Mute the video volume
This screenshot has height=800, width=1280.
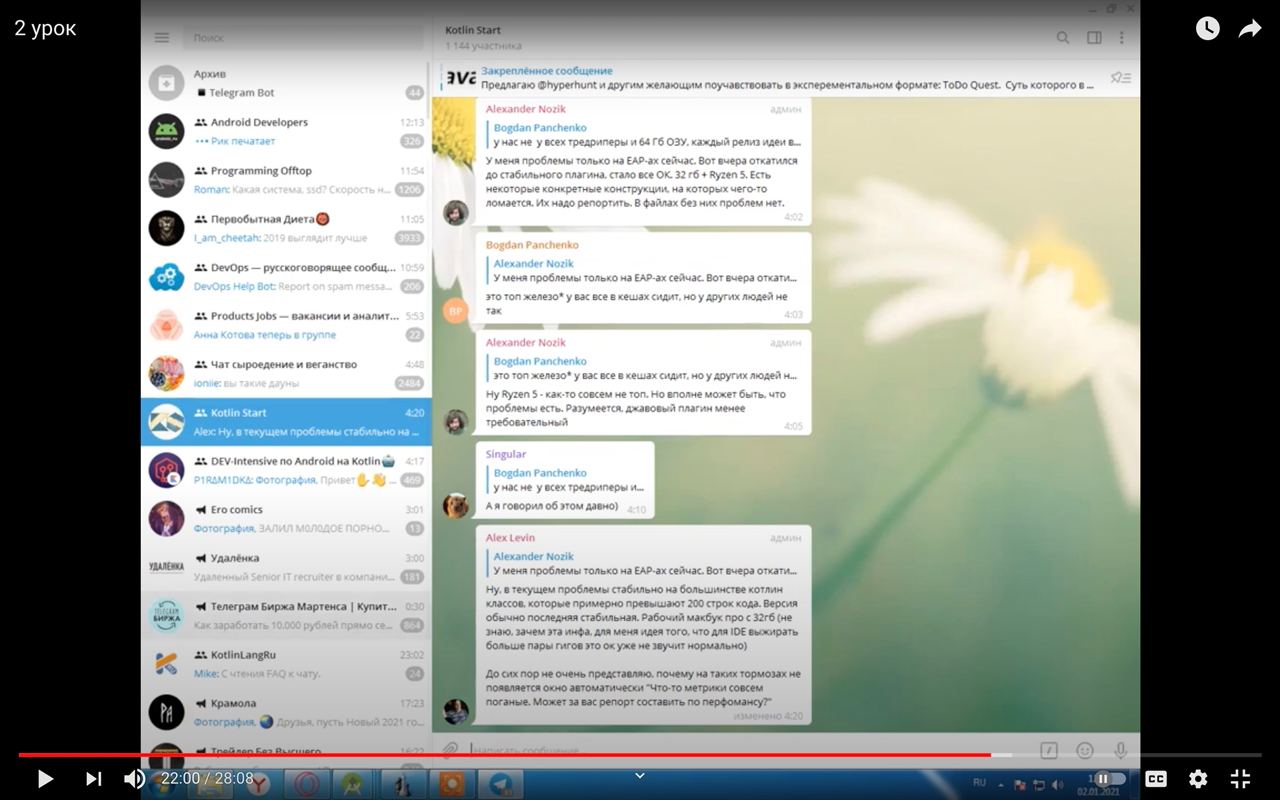point(134,778)
